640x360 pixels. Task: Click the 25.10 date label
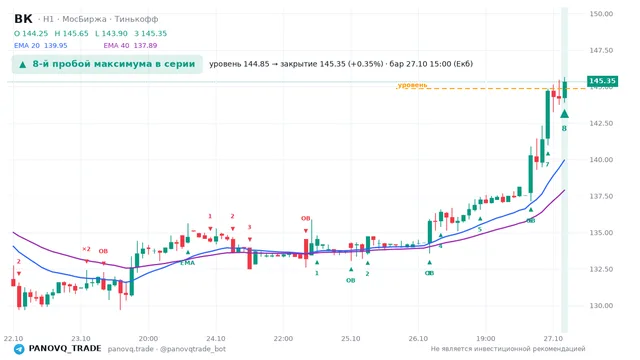coord(351,338)
